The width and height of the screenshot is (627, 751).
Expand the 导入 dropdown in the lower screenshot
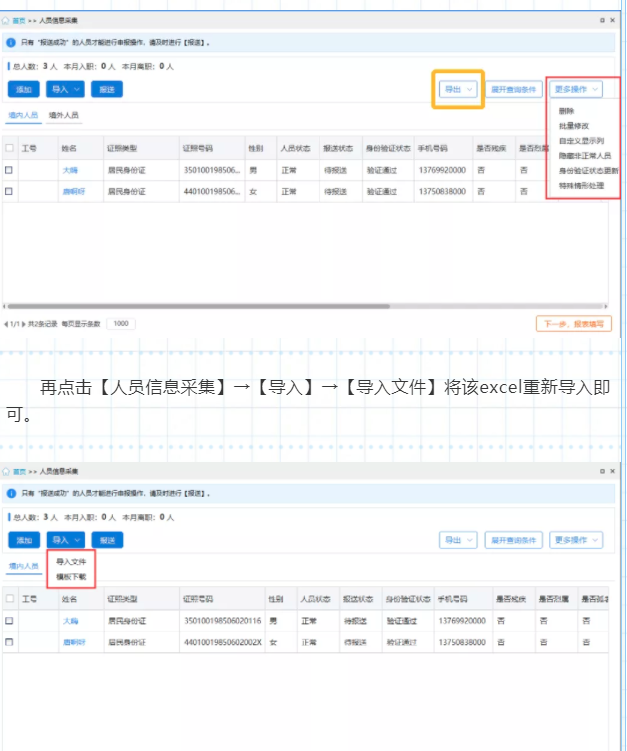(67, 540)
